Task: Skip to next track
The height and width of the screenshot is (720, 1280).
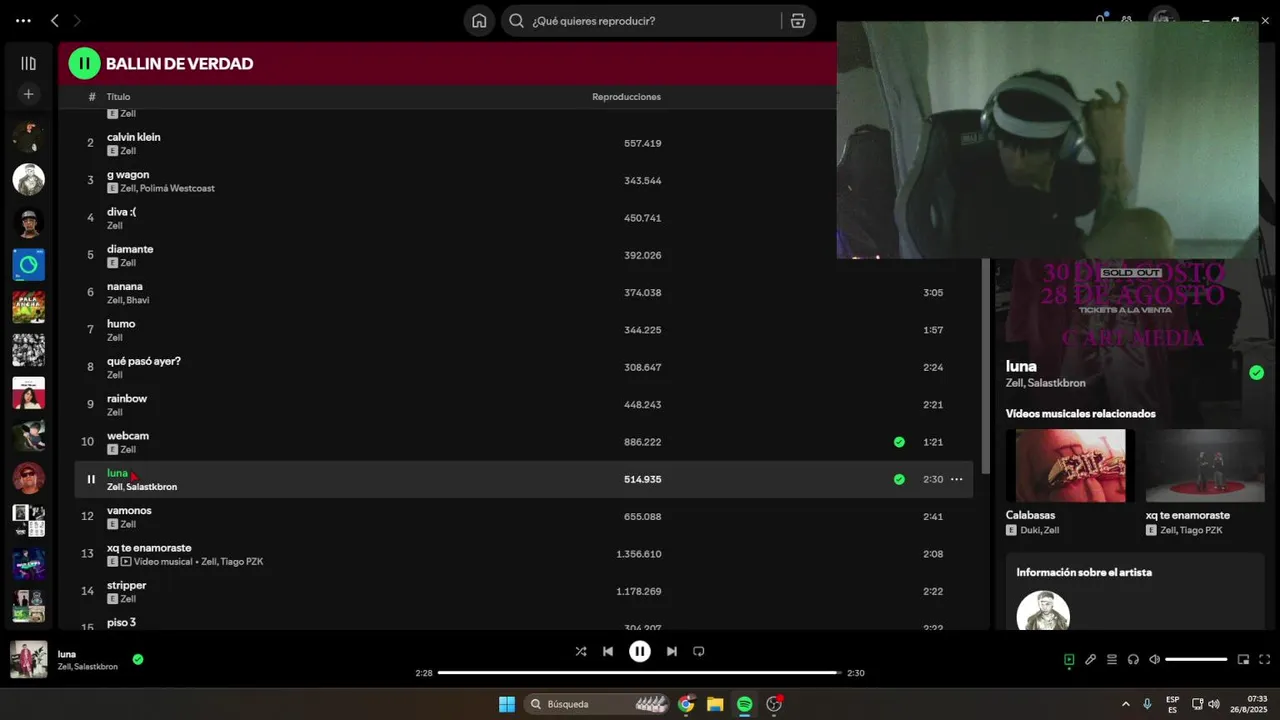Action: (672, 651)
